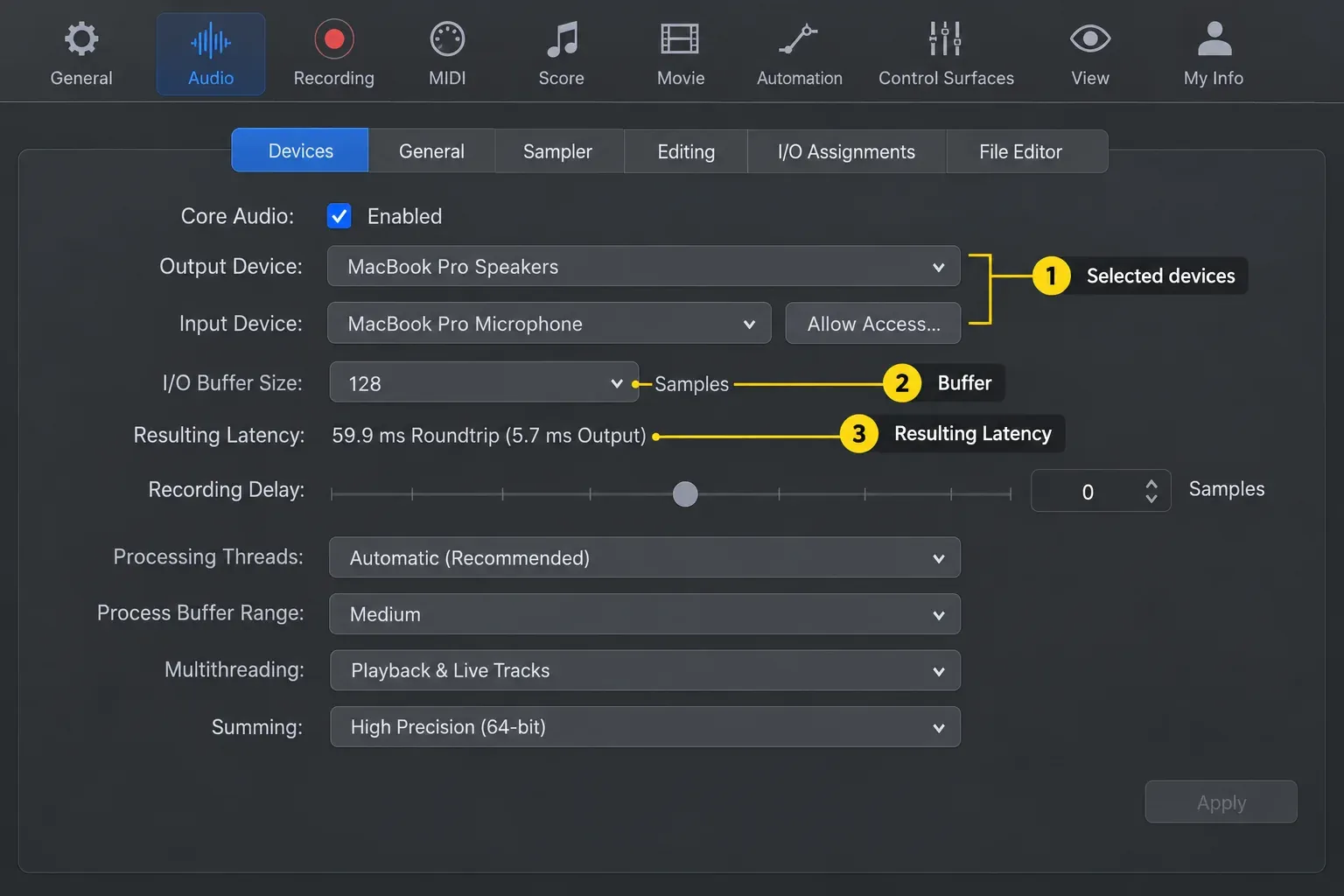
Task: Decrease Recording Delay with stepper down arrow
Action: [x=1151, y=499]
